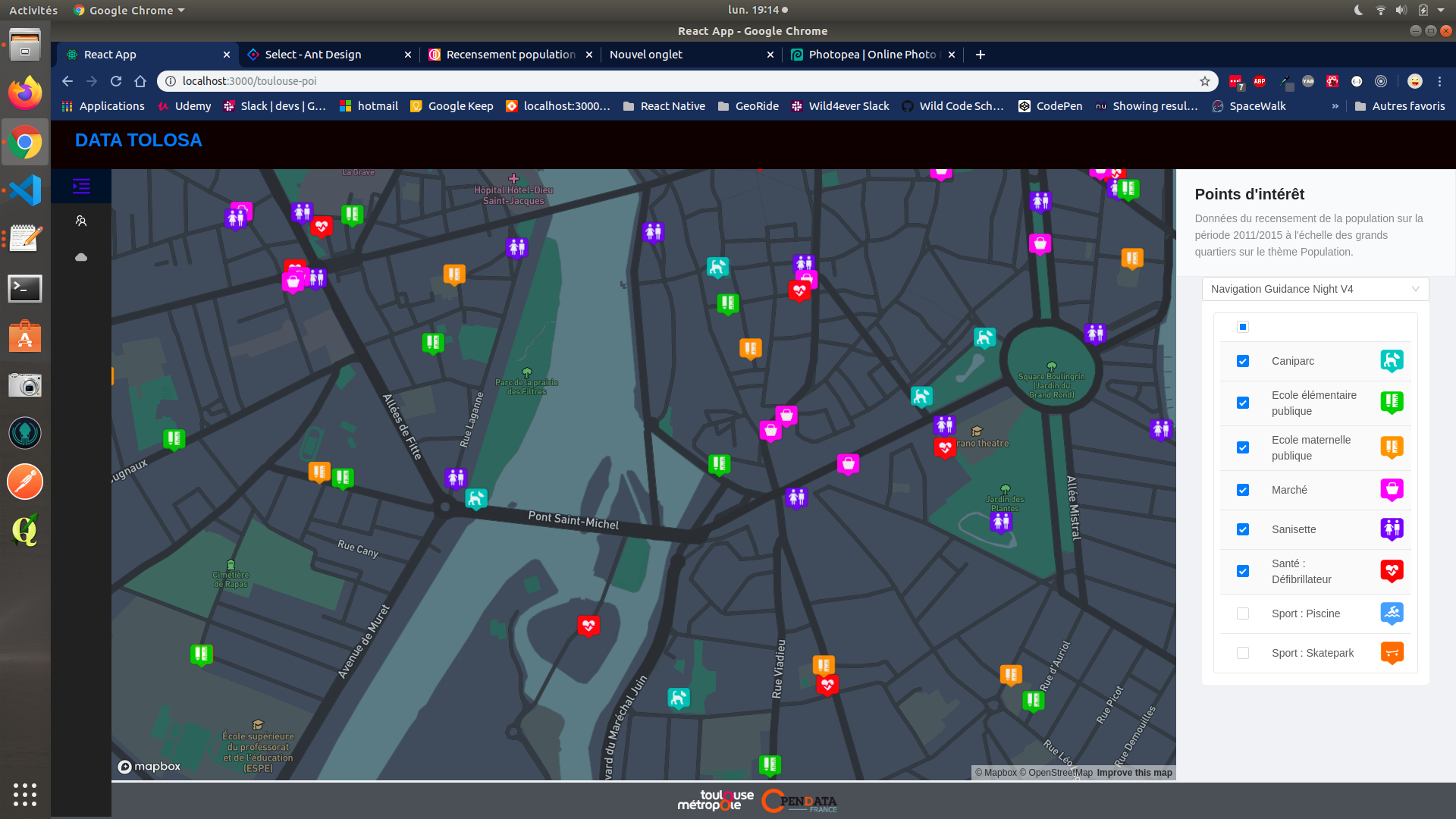Enable the Sport : Piscine checkbox
This screenshot has height=819, width=1456.
[x=1243, y=613]
